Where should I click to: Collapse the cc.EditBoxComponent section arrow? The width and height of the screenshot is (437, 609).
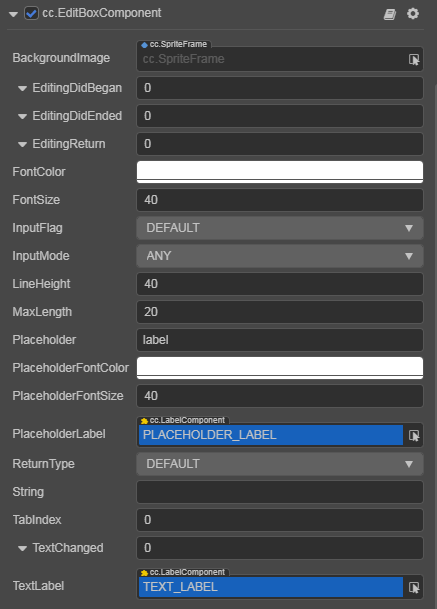point(13,14)
